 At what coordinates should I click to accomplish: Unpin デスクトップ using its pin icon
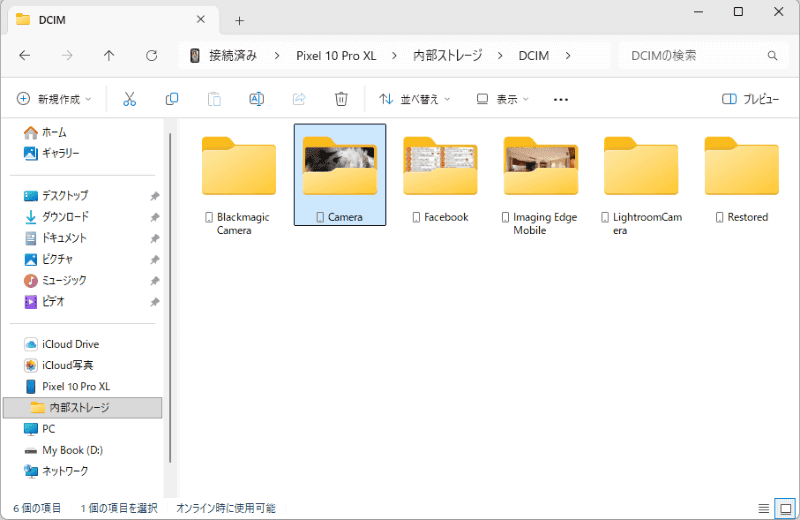tap(155, 196)
